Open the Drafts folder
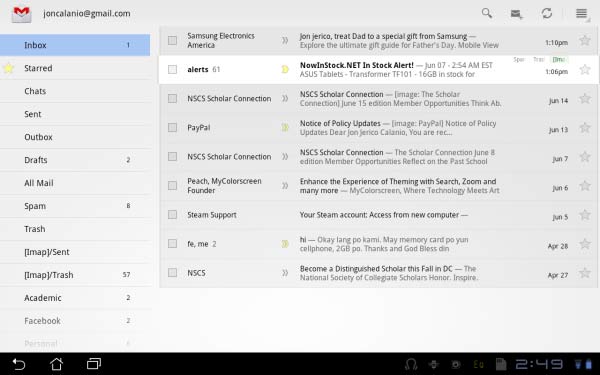This screenshot has width=600, height=375. coord(75,160)
